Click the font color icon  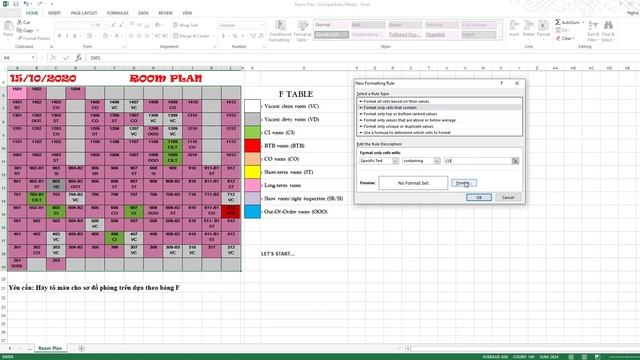coord(116,36)
